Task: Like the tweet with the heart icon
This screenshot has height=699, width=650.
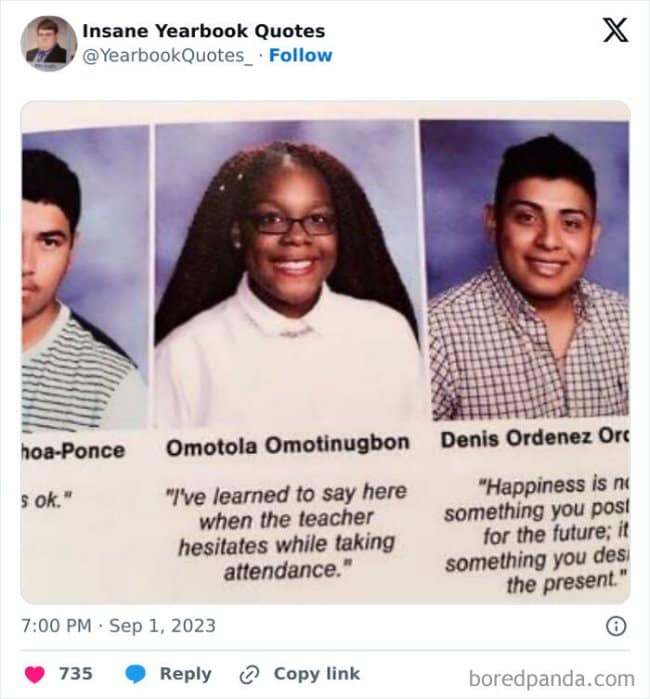Action: point(35,674)
